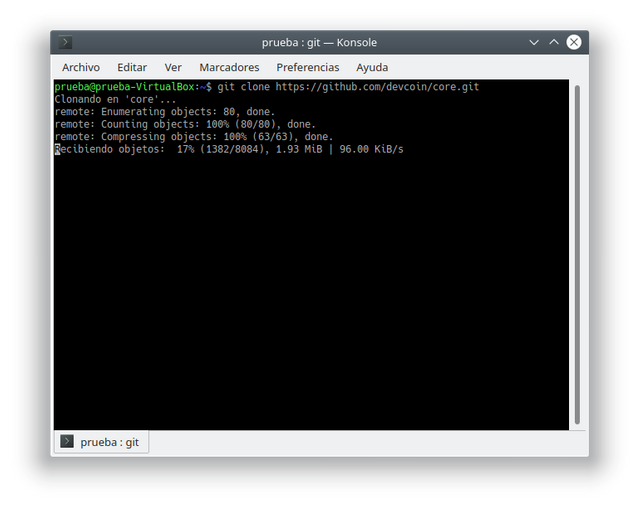This screenshot has width=640, height=508.
Task: Open the Editar menu
Action: tap(132, 67)
